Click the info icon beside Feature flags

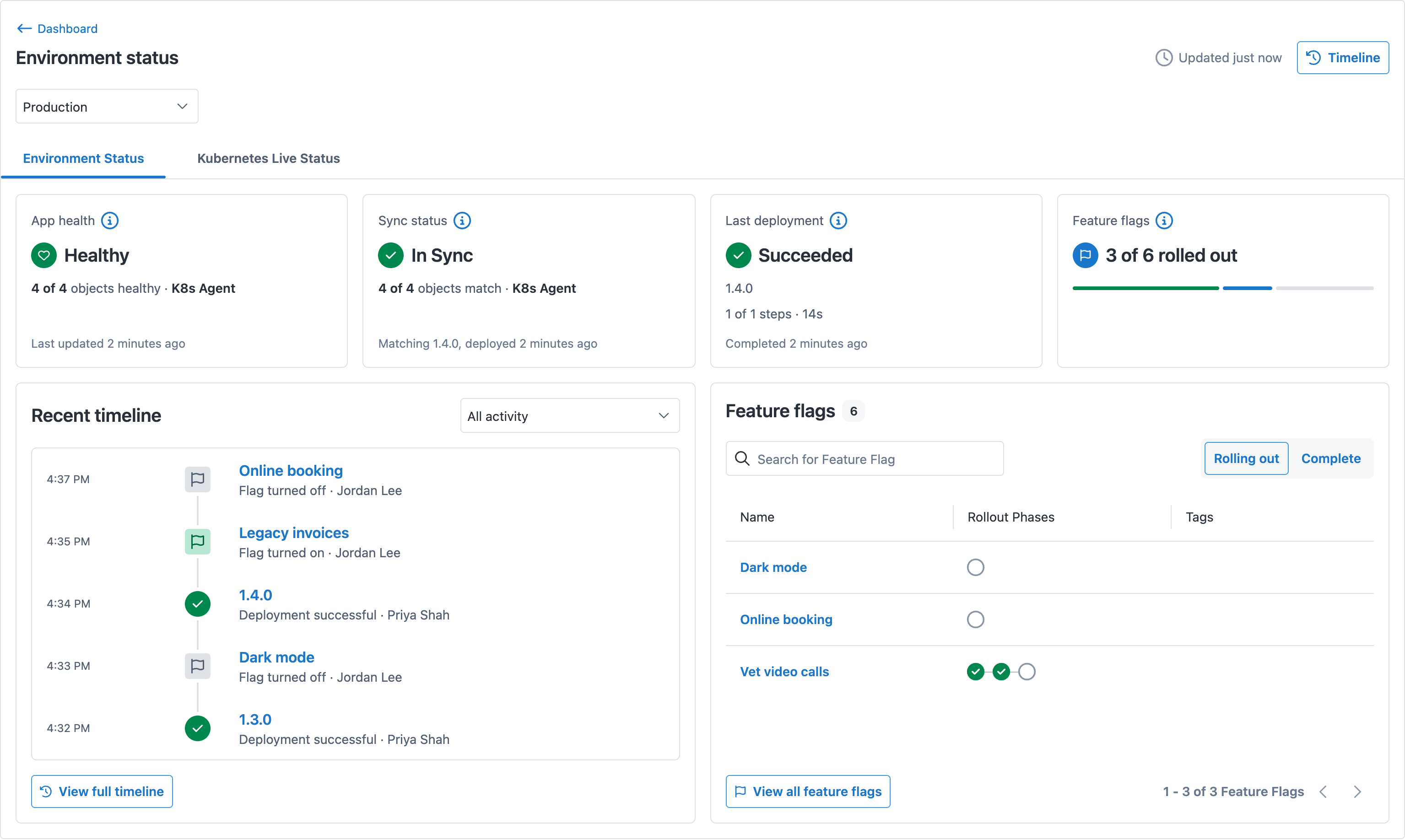pos(1164,221)
